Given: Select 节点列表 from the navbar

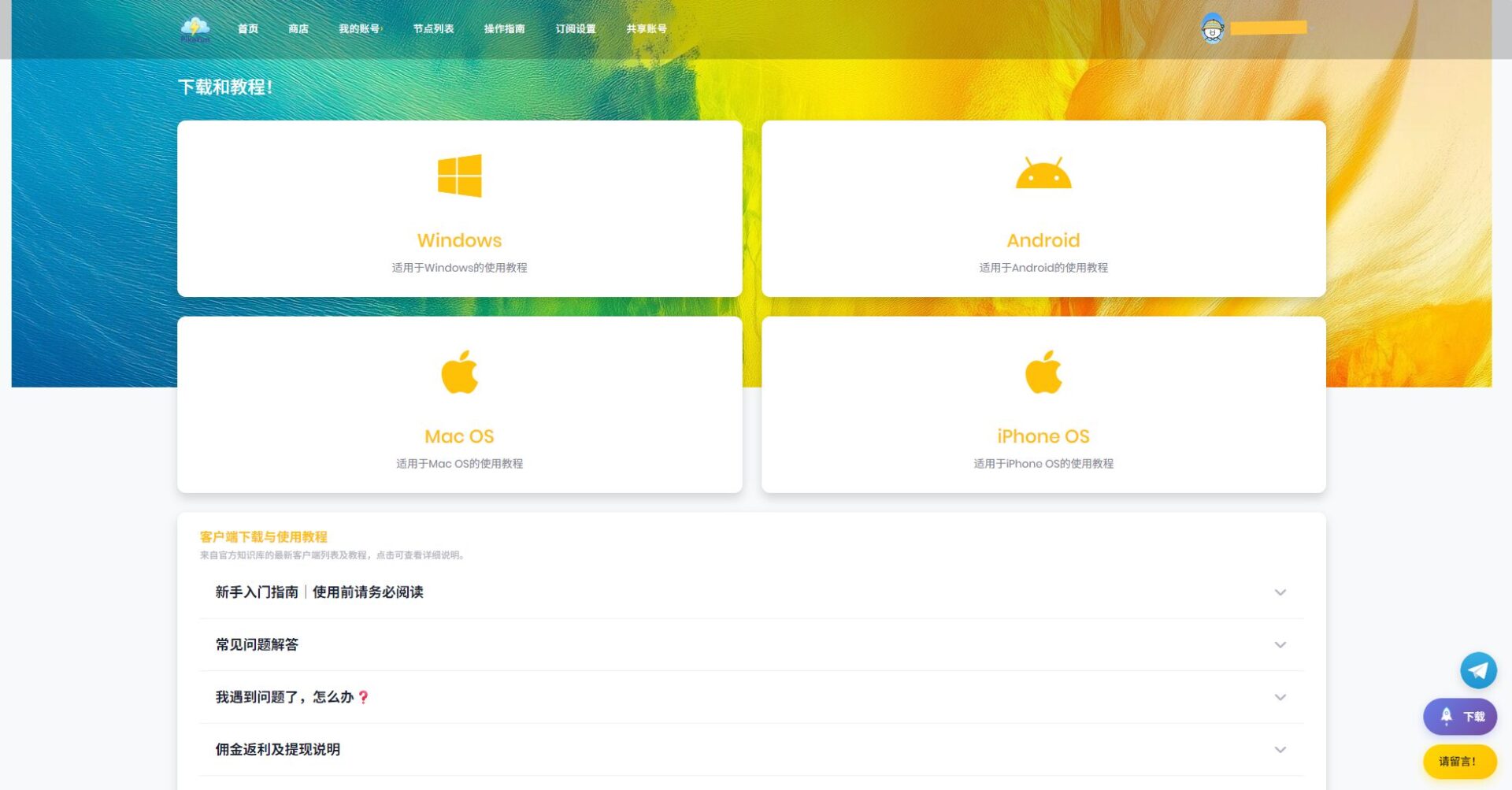Looking at the screenshot, I should tap(432, 29).
